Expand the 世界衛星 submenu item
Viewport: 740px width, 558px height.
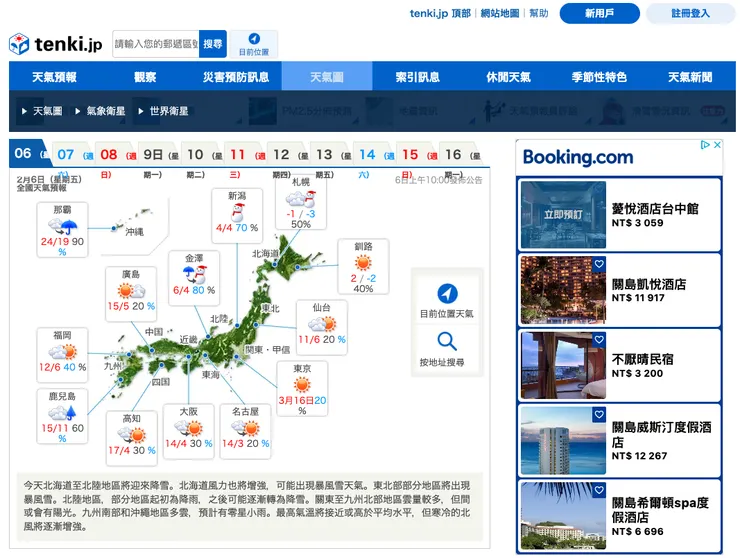tap(163, 111)
